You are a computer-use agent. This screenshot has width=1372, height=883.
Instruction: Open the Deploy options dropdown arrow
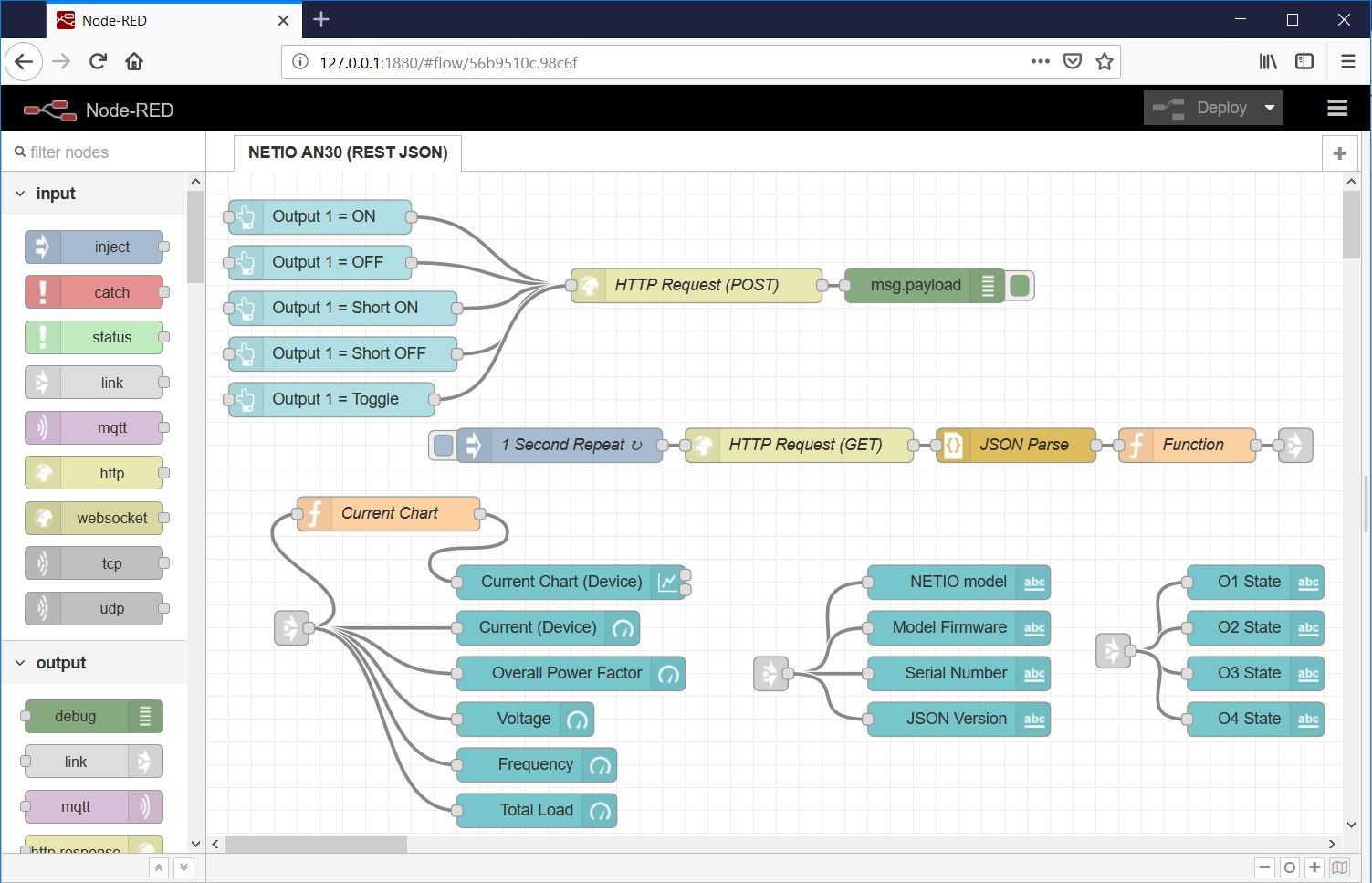[x=1270, y=107]
